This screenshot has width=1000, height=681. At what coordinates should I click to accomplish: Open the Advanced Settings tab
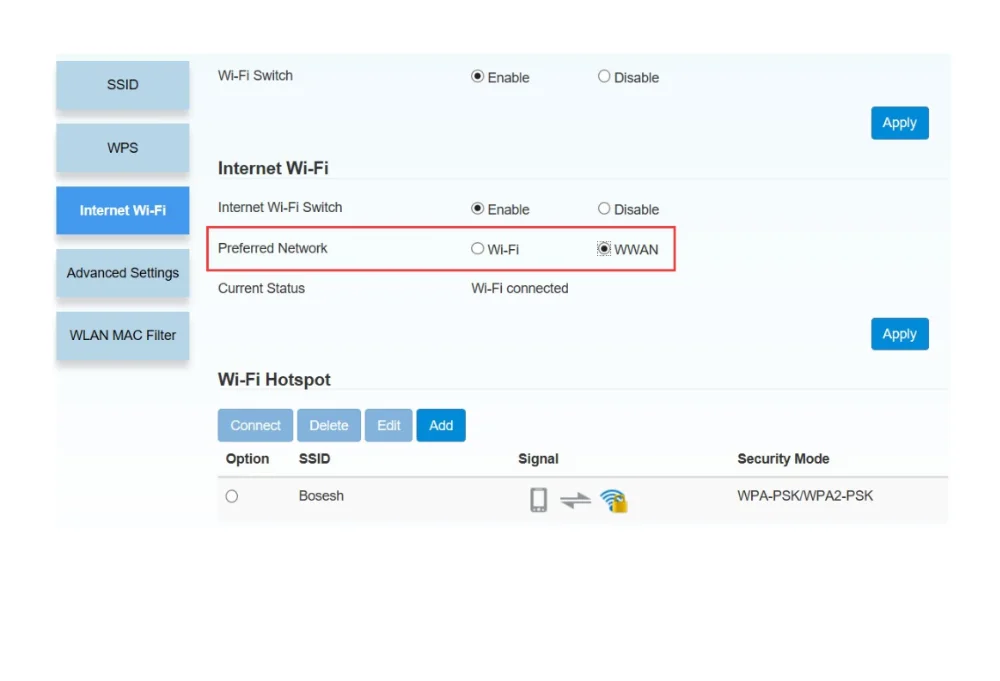tap(122, 273)
